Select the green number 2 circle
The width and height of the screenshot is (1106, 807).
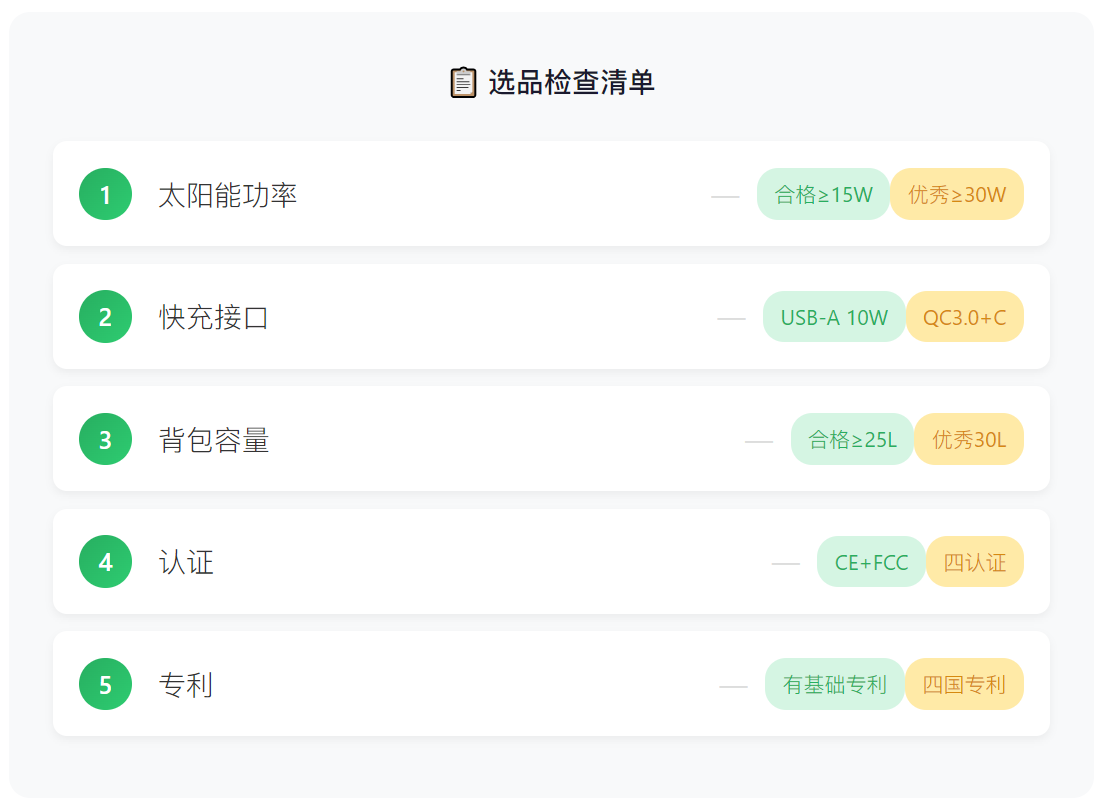pyautogui.click(x=105, y=317)
